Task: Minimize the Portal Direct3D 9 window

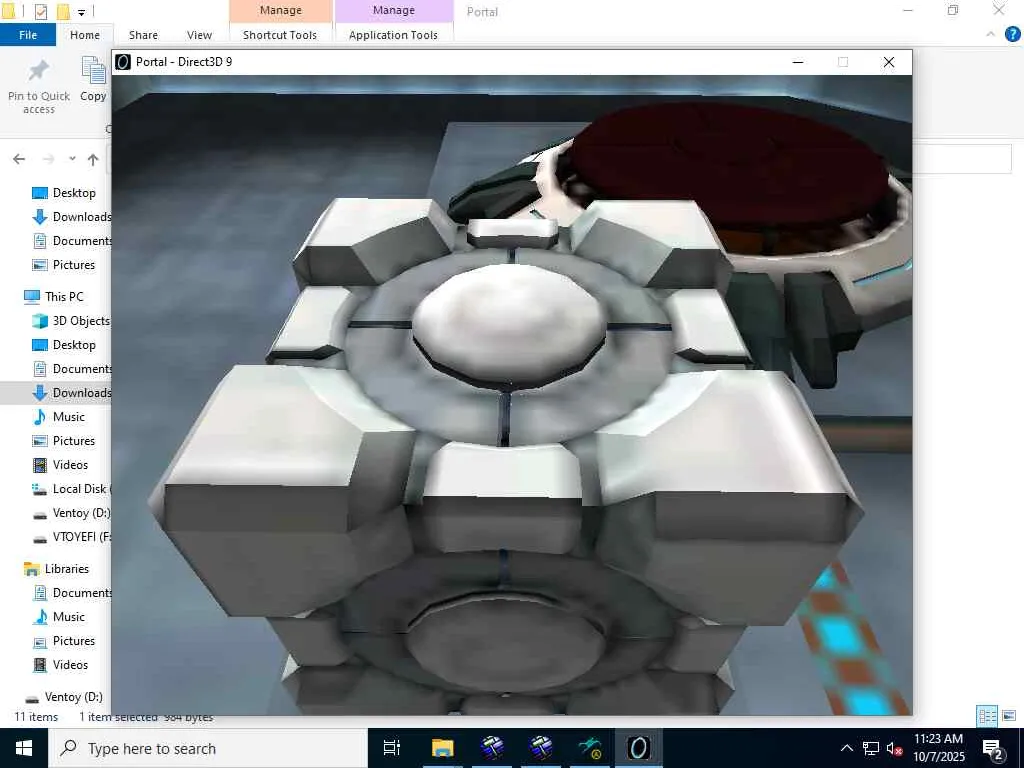Action: coord(797,62)
